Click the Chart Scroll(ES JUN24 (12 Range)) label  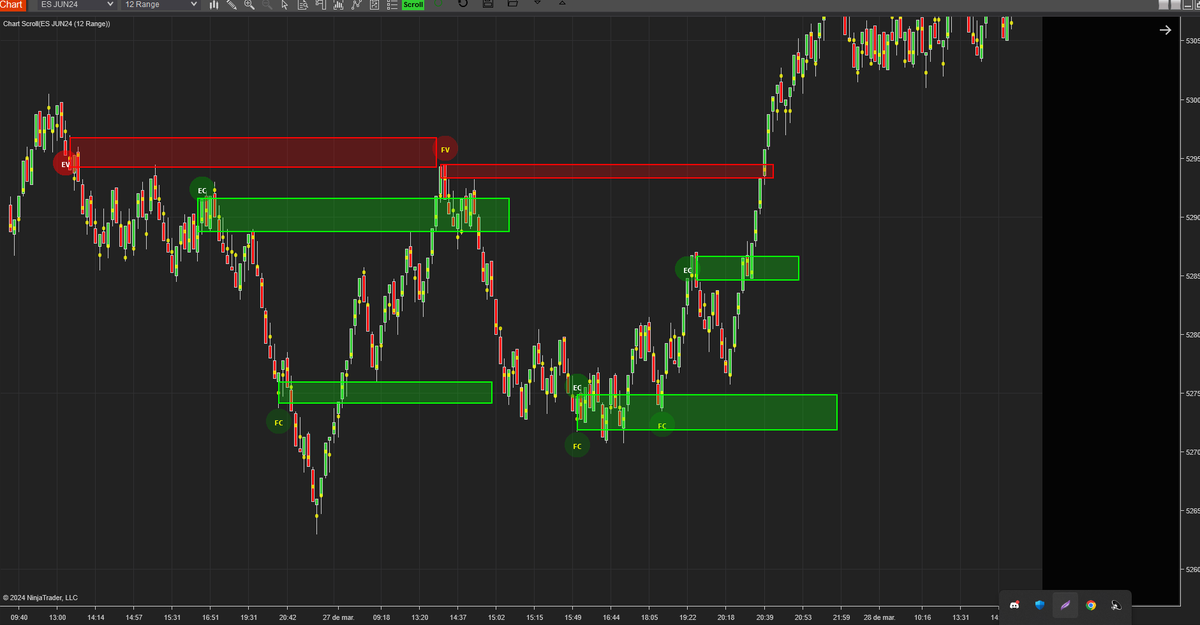click(x=57, y=23)
